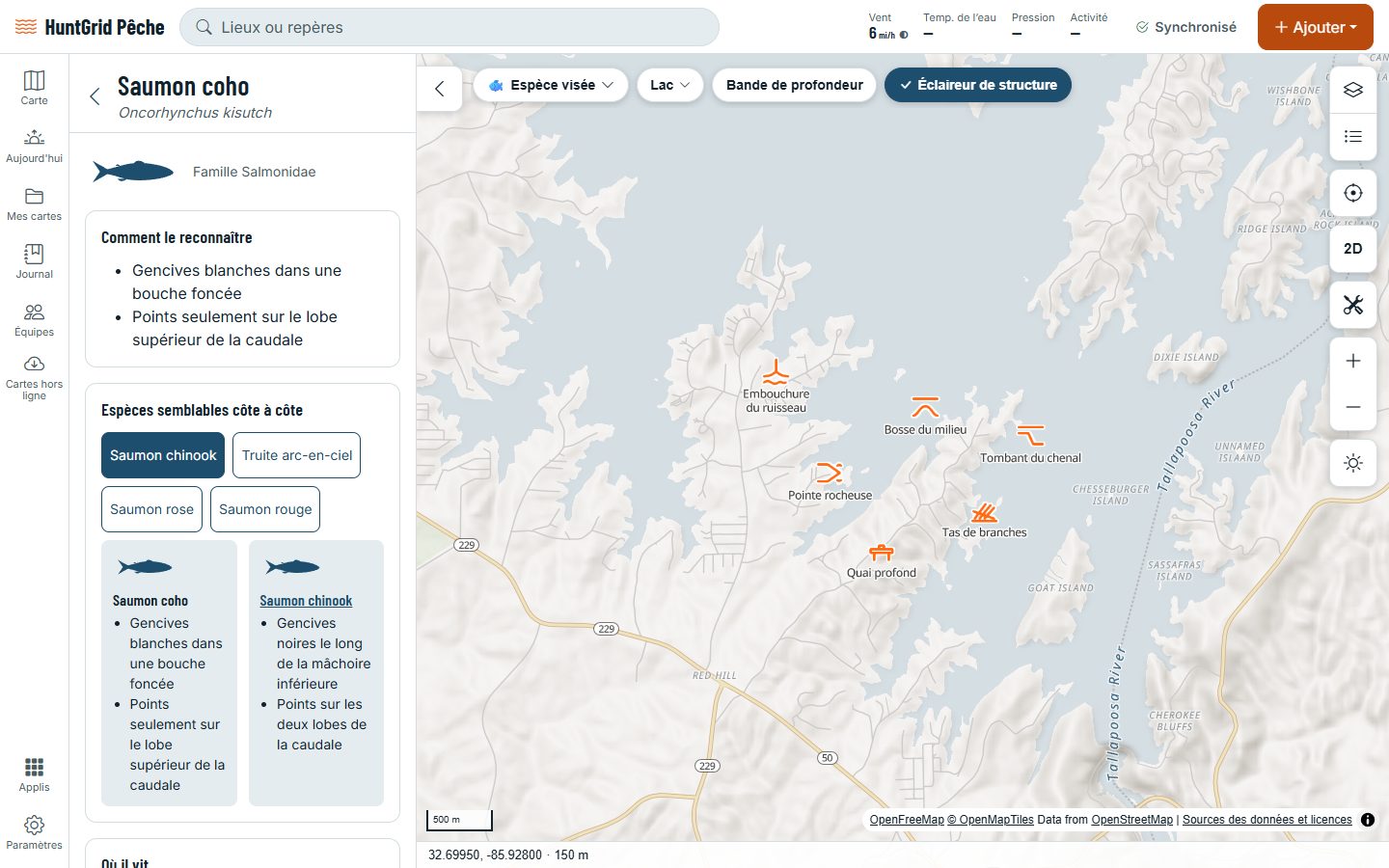Collapse the side panel with map chevron
1389x868 pixels.
pos(440,89)
